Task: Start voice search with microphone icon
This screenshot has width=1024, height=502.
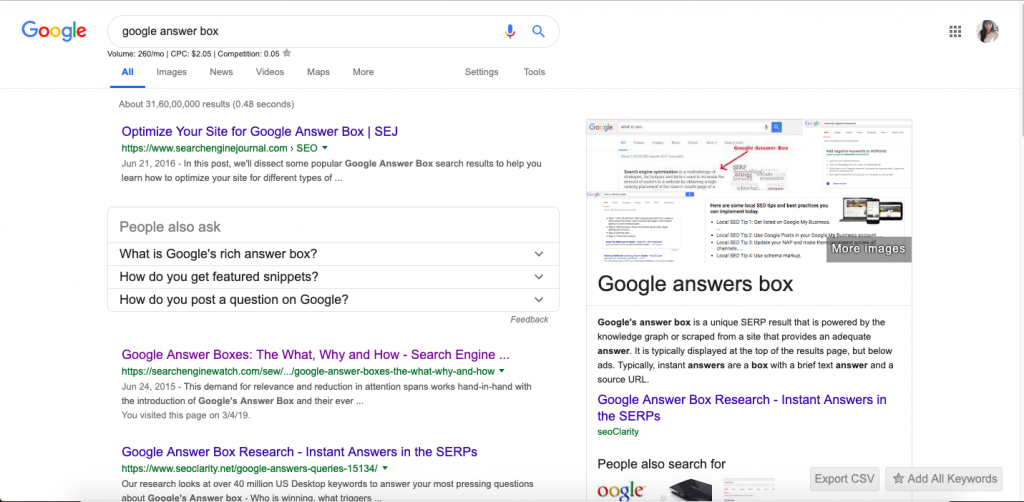Action: (x=510, y=31)
